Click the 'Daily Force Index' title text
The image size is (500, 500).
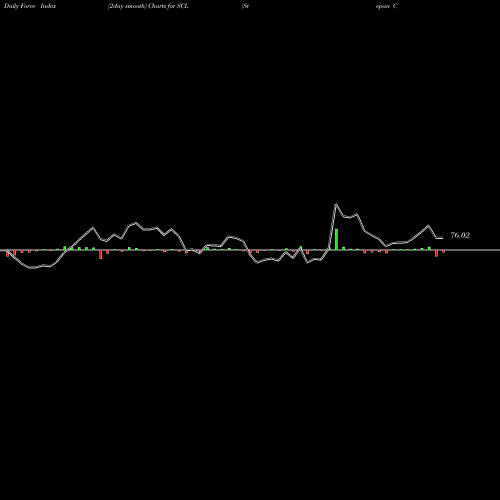[30, 6]
